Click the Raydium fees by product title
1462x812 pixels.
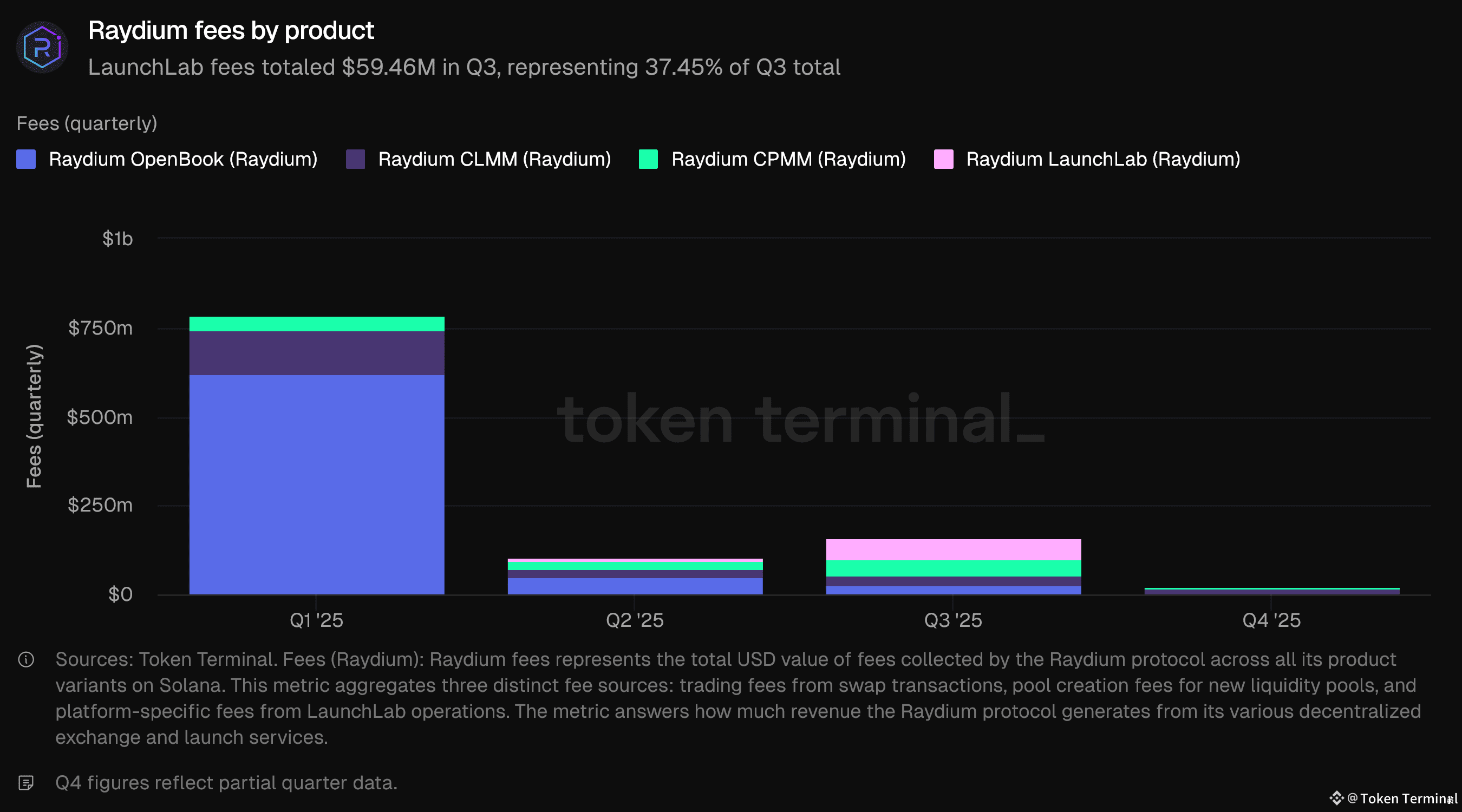click(x=231, y=31)
